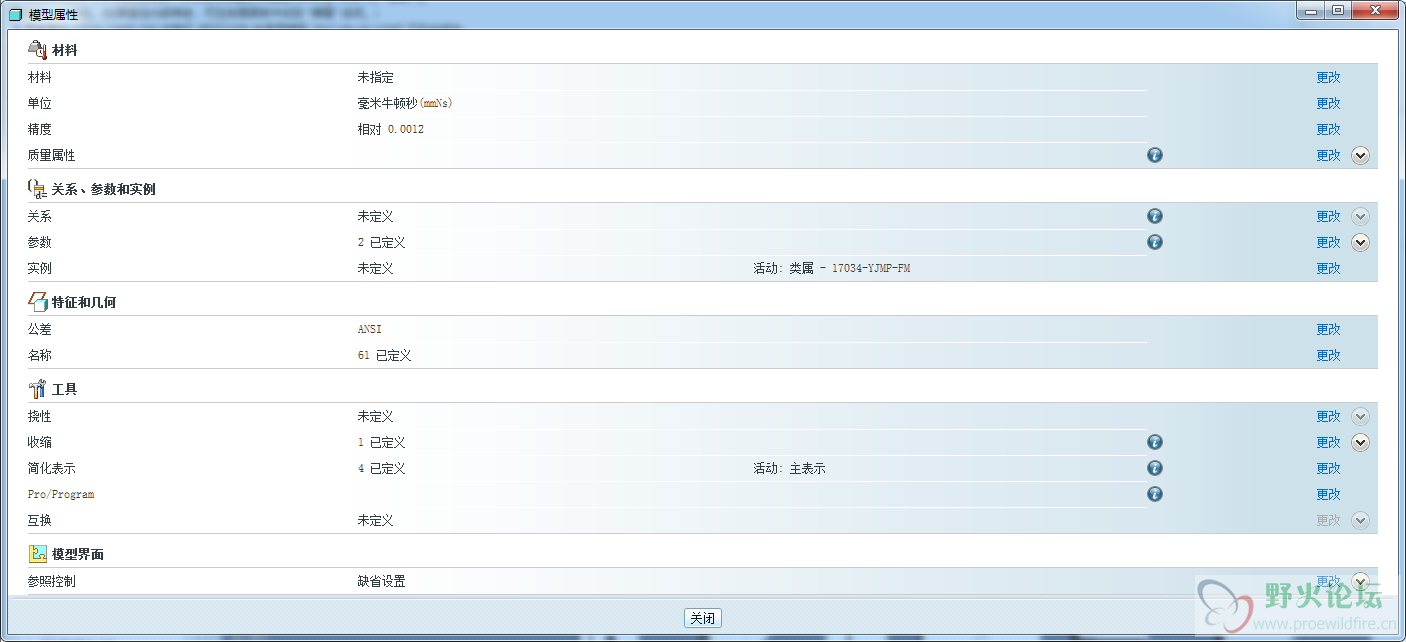The width and height of the screenshot is (1406, 642).
Task: Click 更改 for 参数 row
Action: point(1328,242)
